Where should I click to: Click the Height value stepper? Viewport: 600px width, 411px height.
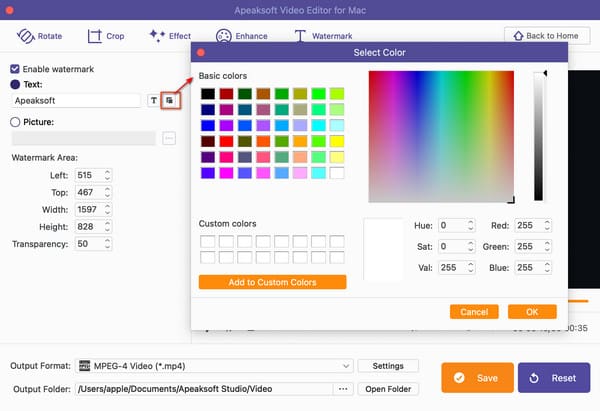[x=108, y=227]
